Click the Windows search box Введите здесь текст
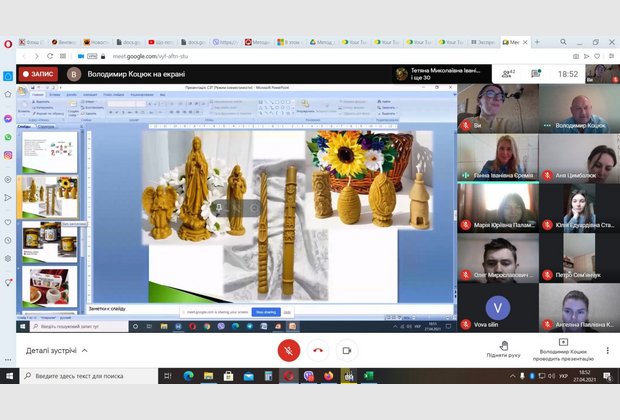 pos(89,376)
